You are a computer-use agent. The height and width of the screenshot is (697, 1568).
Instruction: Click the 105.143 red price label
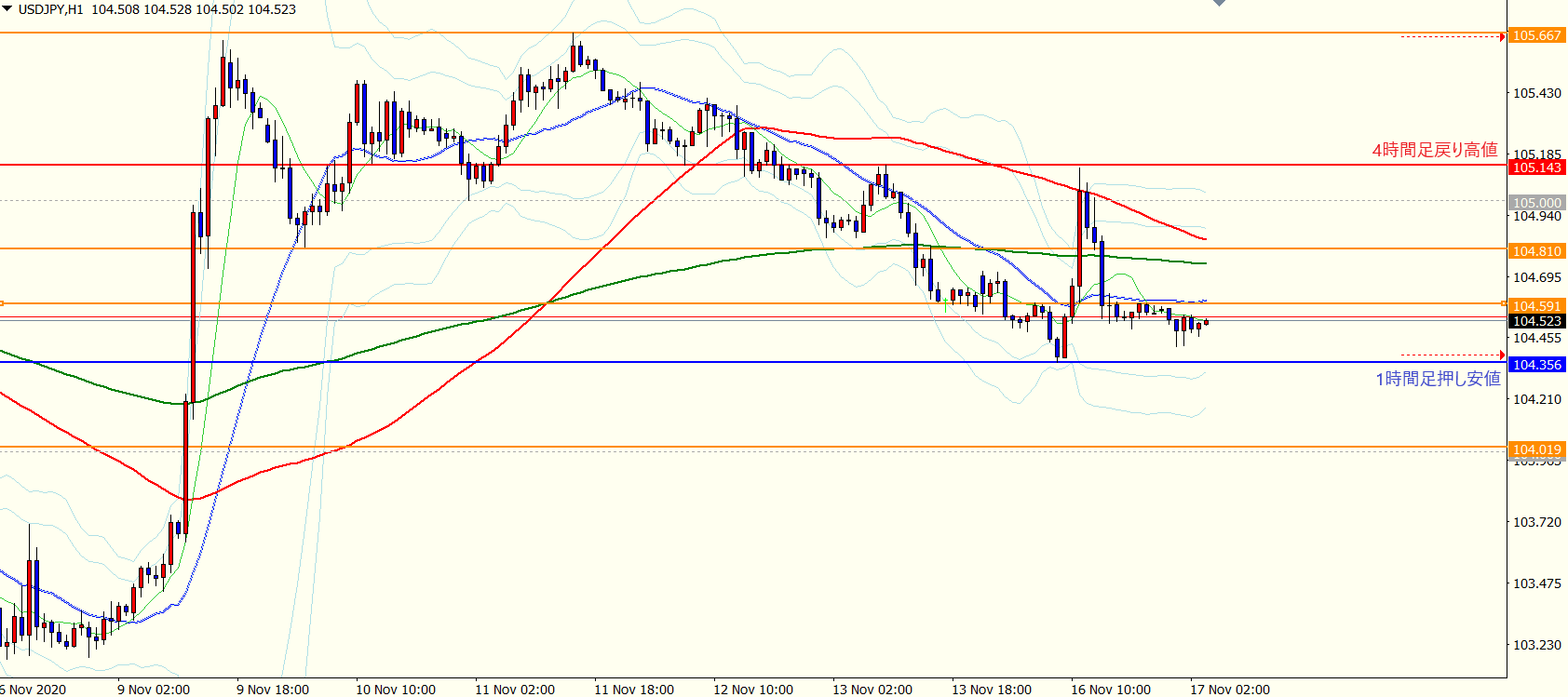1536,168
